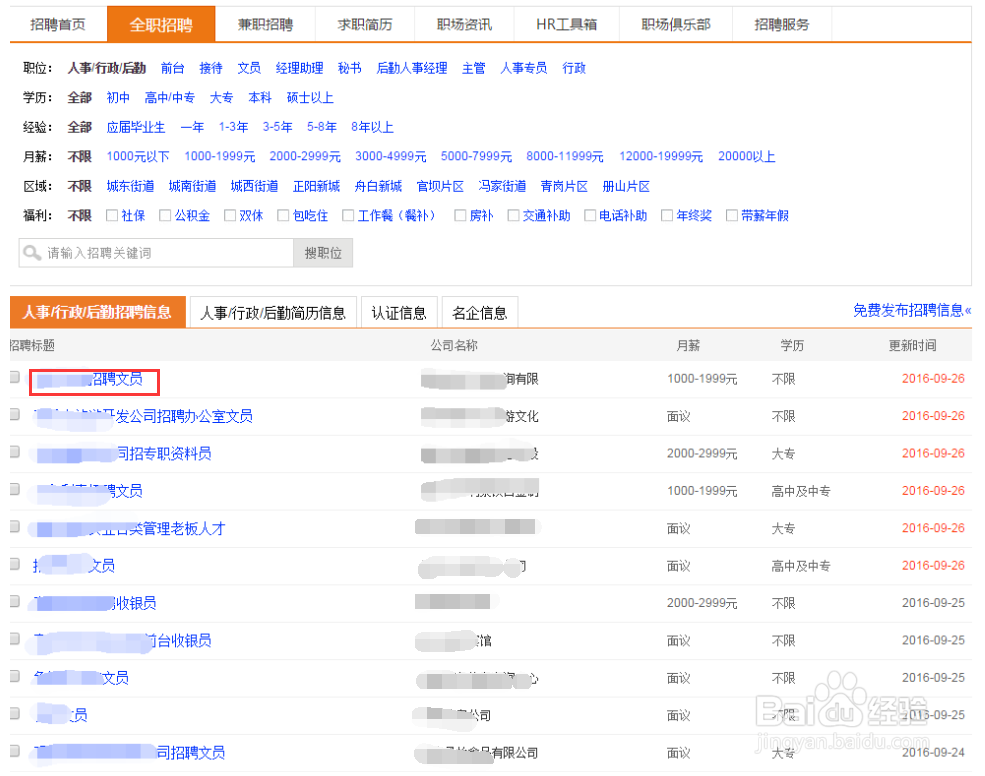This screenshot has height=776, width=985.
Task: Open the 招聘首页 tab
Action: [x=58, y=25]
